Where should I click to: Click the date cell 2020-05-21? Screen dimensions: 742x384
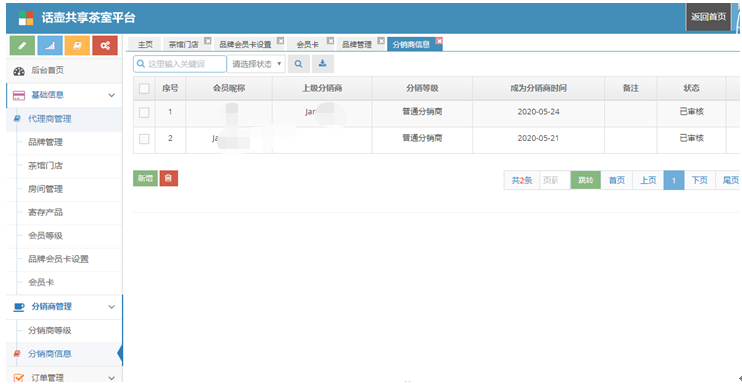click(539, 139)
